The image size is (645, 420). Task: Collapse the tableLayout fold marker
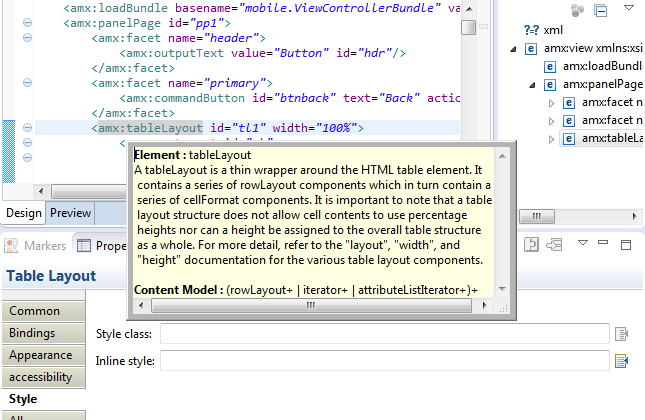point(27,128)
